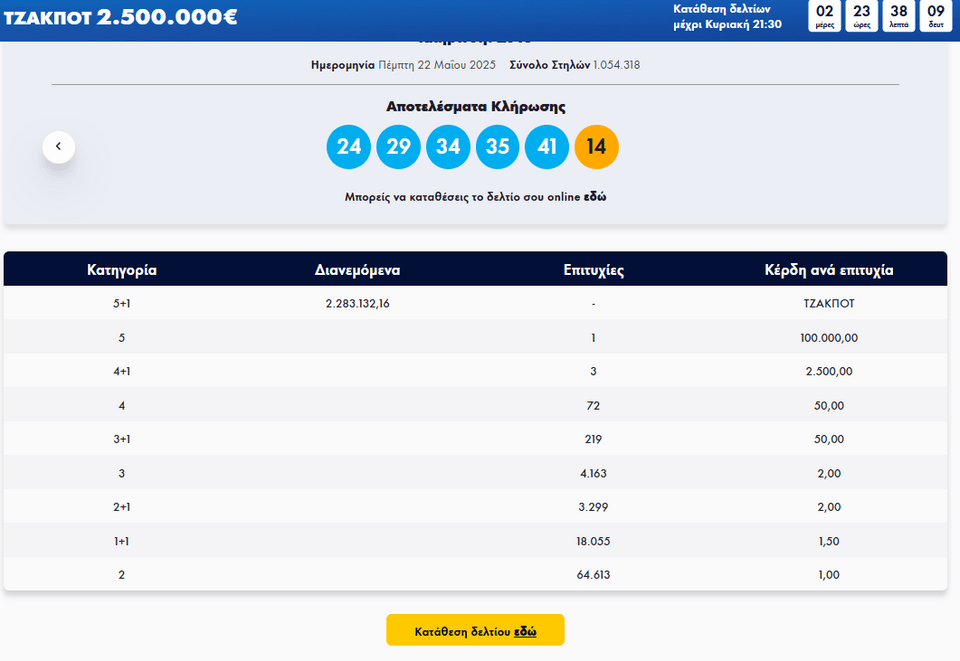Click the ΤΖΑΚΠΟΤ 2.500.000€ banner text
This screenshot has width=960, height=661.
click(121, 17)
